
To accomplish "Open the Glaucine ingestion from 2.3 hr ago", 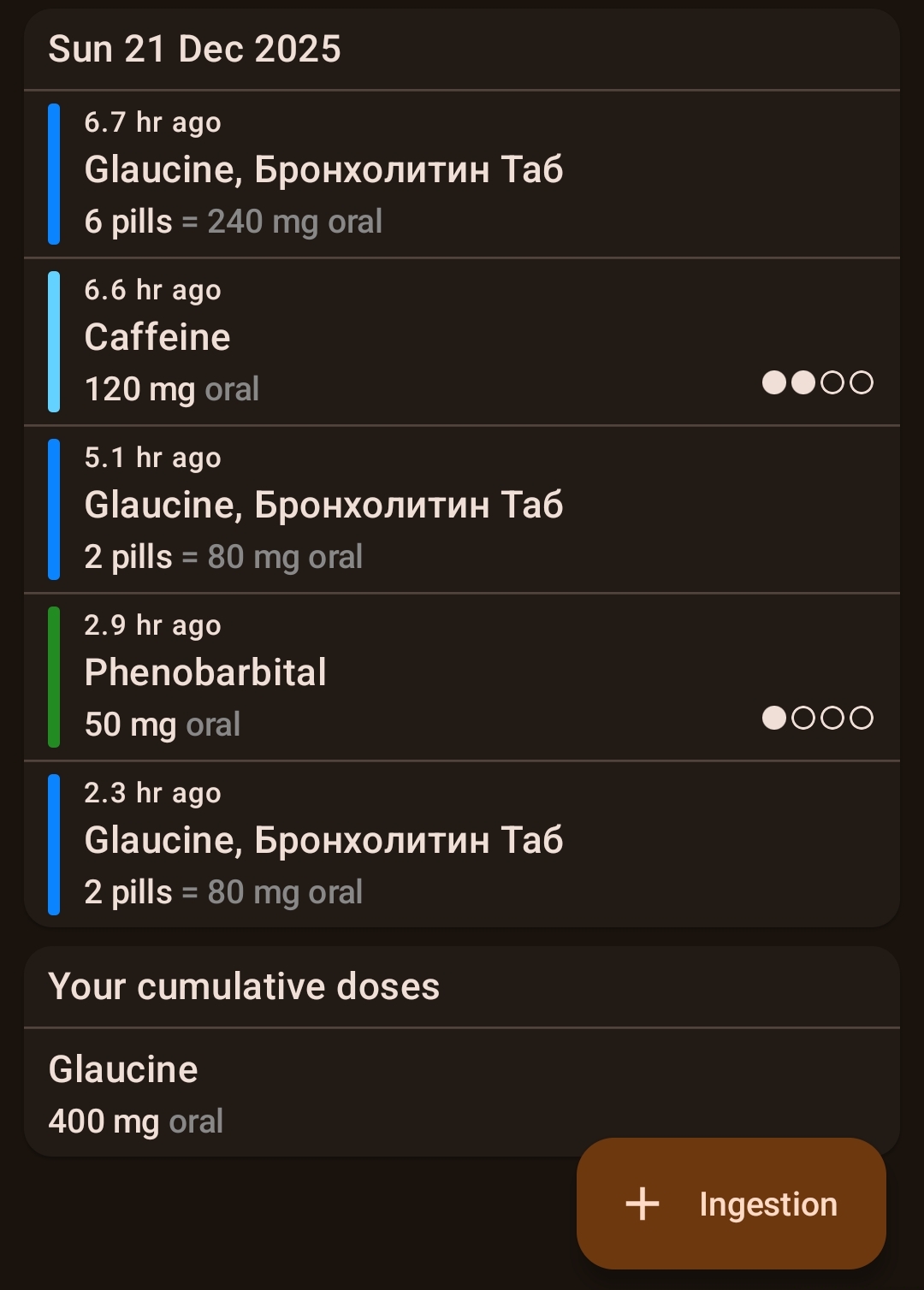I will point(323,840).
